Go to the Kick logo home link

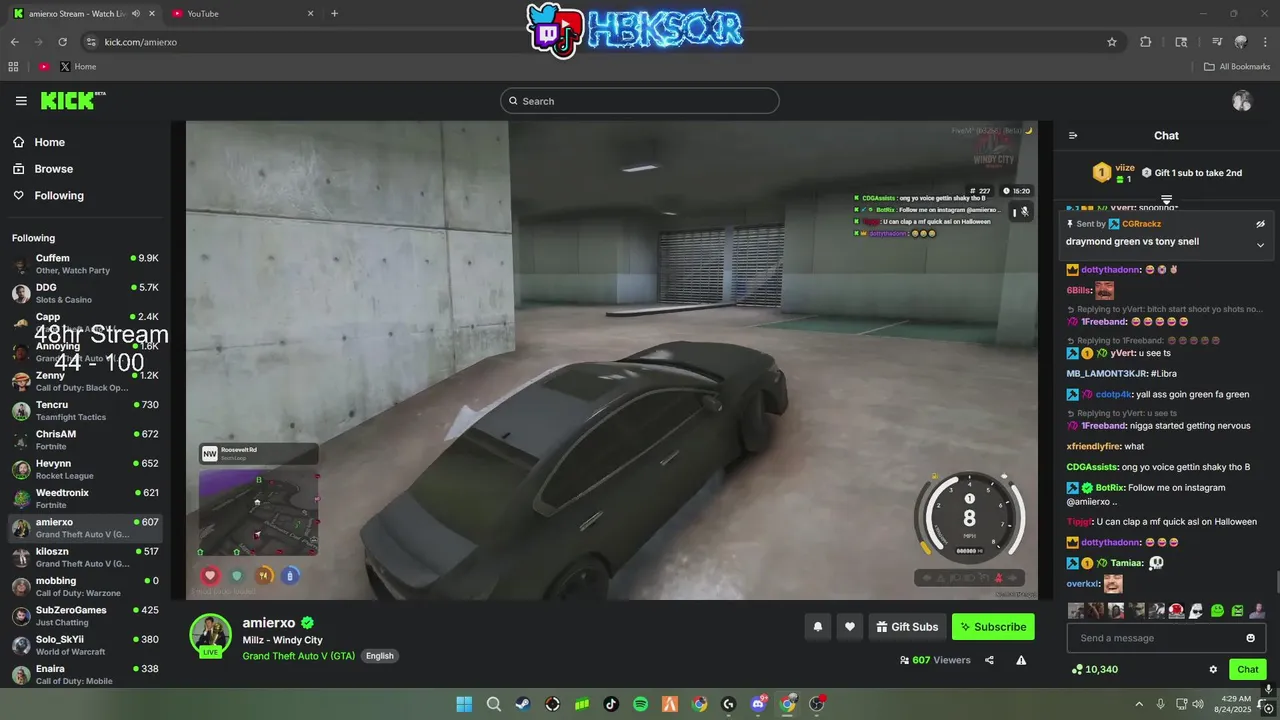pos(72,101)
